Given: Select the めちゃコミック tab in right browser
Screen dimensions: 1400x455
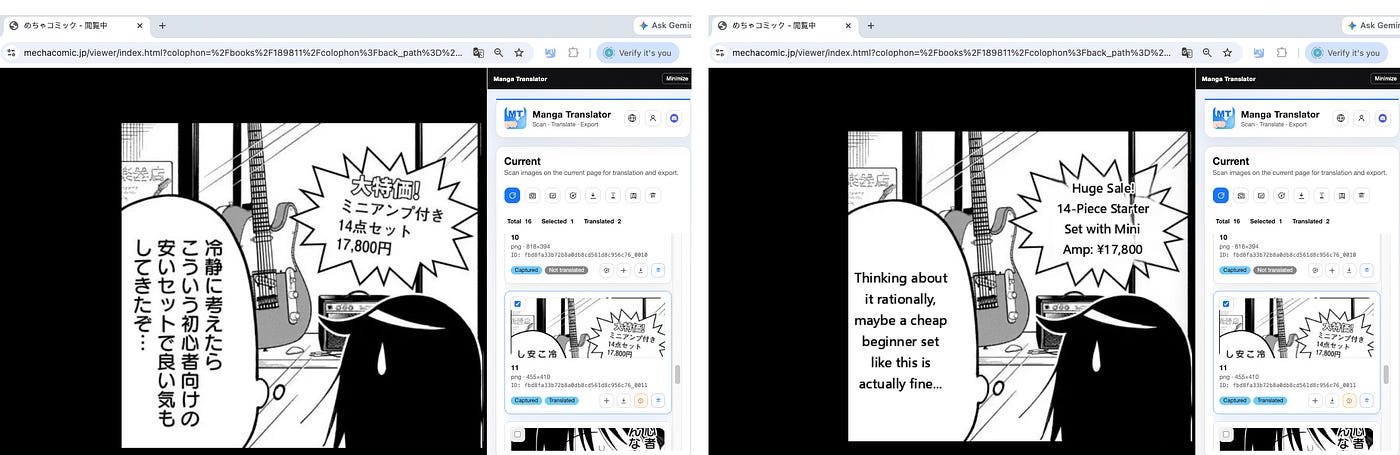Looking at the screenshot, I should (783, 25).
